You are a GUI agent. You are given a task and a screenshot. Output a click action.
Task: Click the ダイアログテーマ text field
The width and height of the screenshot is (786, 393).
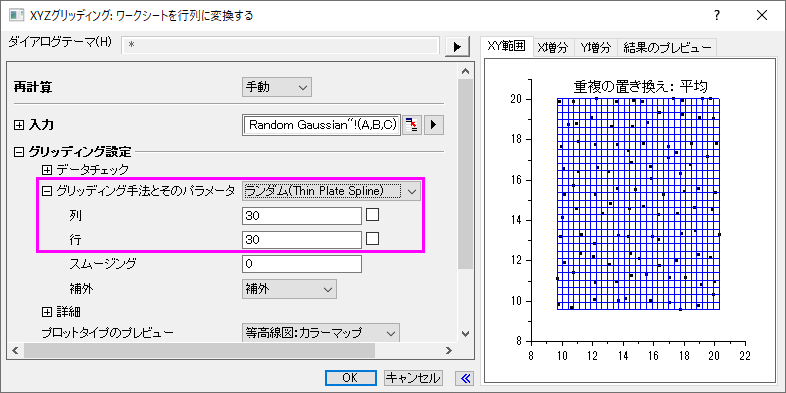coord(280,45)
